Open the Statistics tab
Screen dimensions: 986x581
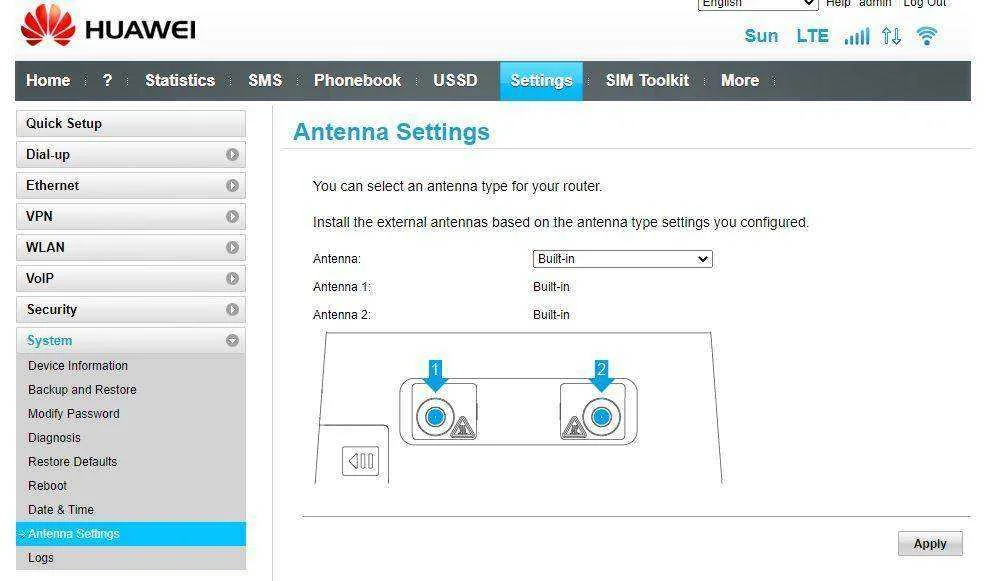coord(180,80)
